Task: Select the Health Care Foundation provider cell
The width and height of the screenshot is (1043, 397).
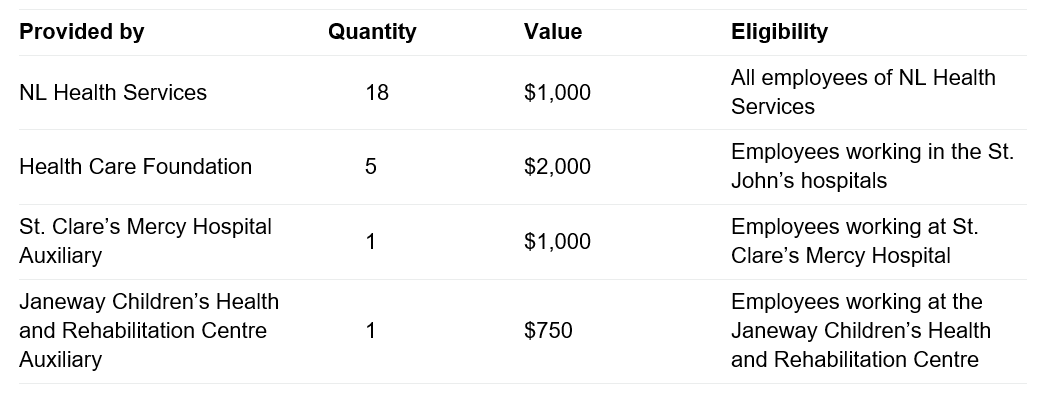Action: 135,166
